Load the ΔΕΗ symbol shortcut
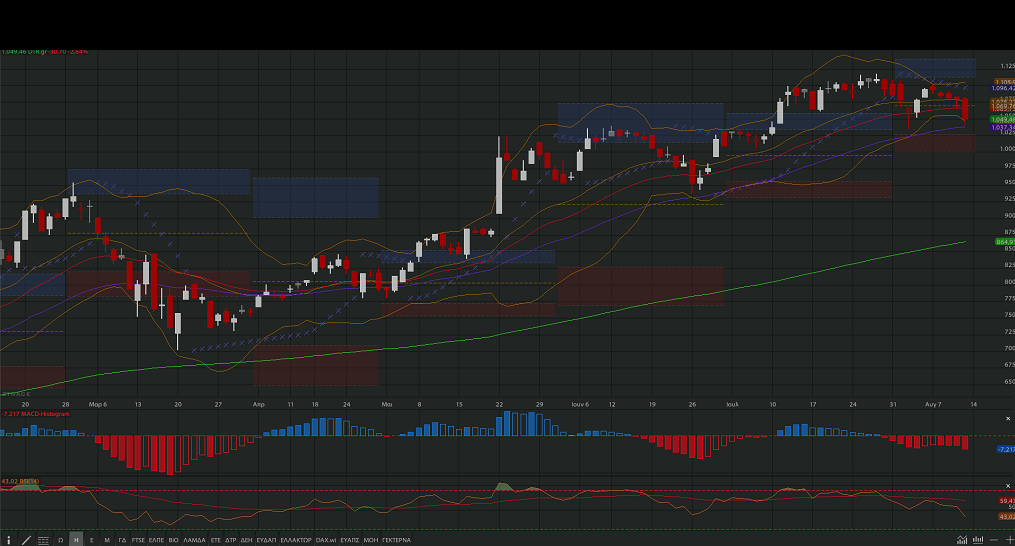The width and height of the screenshot is (1015, 546). coord(246,540)
